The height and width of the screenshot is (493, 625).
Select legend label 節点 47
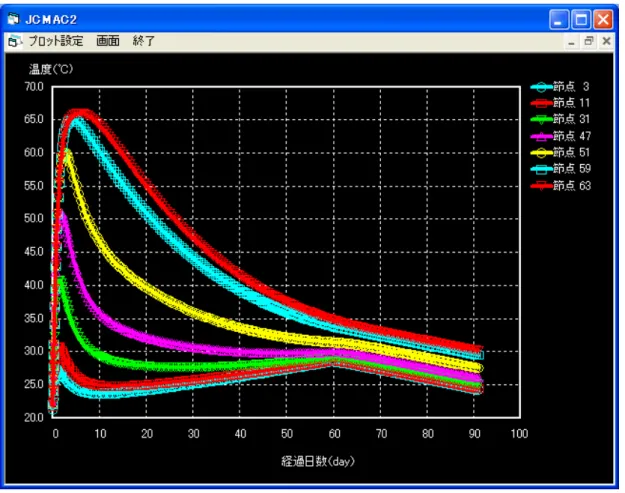(572, 136)
